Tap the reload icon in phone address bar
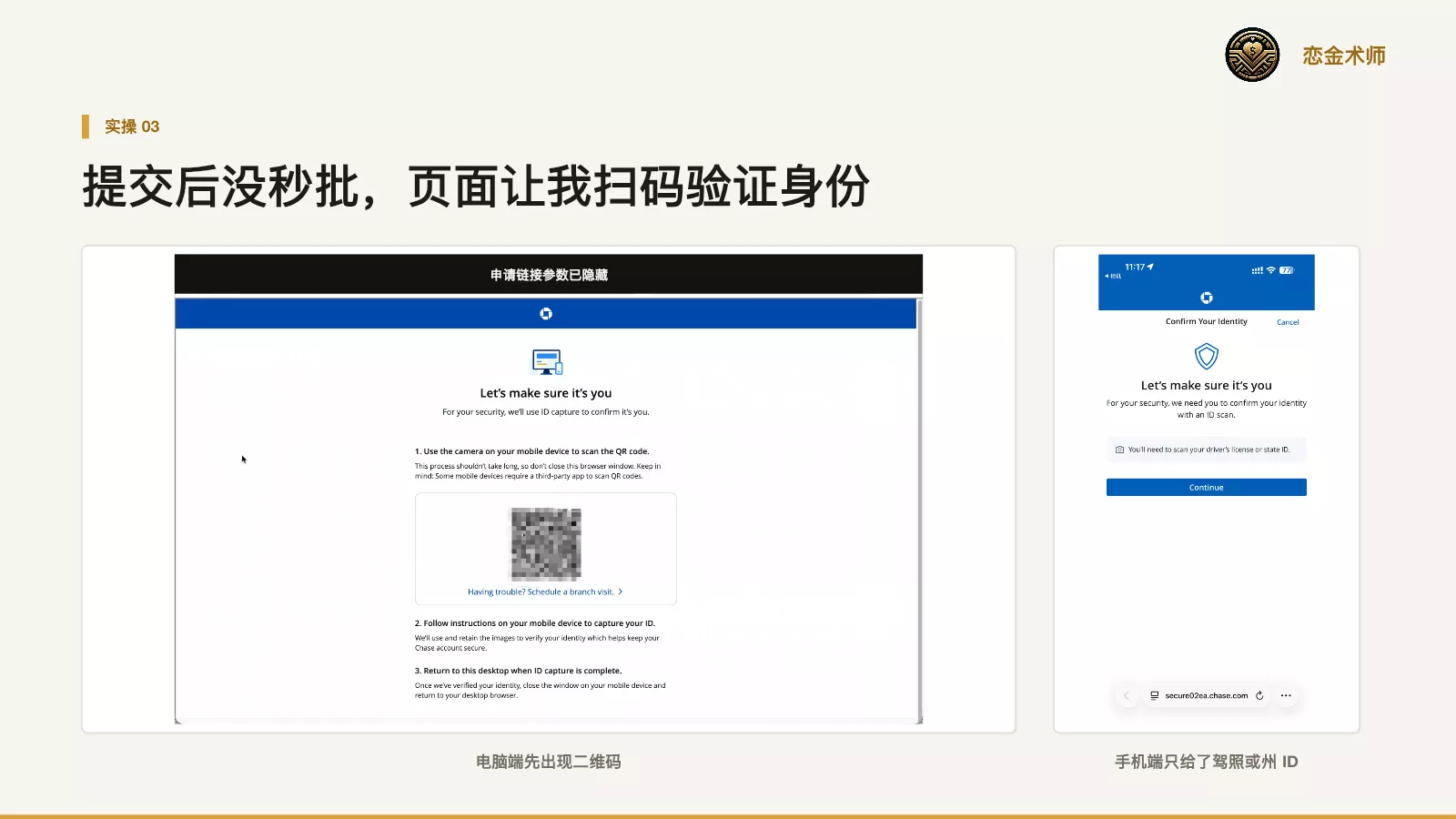Viewport: 1456px width, 819px height. click(1259, 695)
